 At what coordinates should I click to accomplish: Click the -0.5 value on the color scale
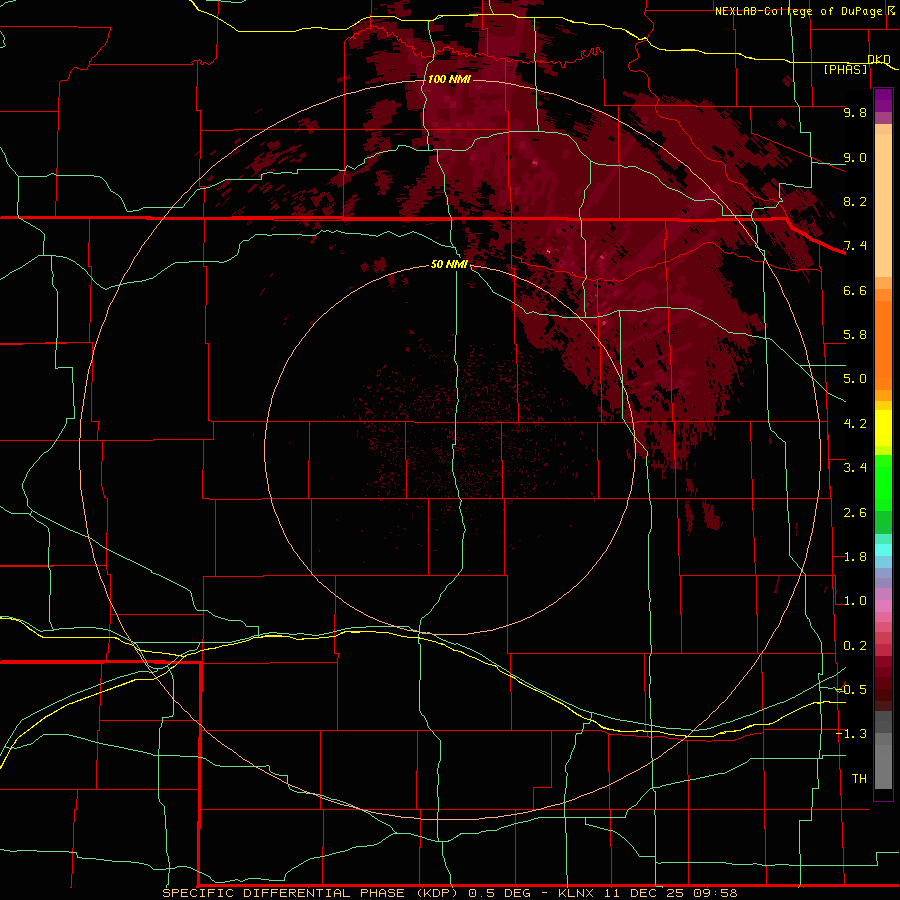[x=851, y=690]
